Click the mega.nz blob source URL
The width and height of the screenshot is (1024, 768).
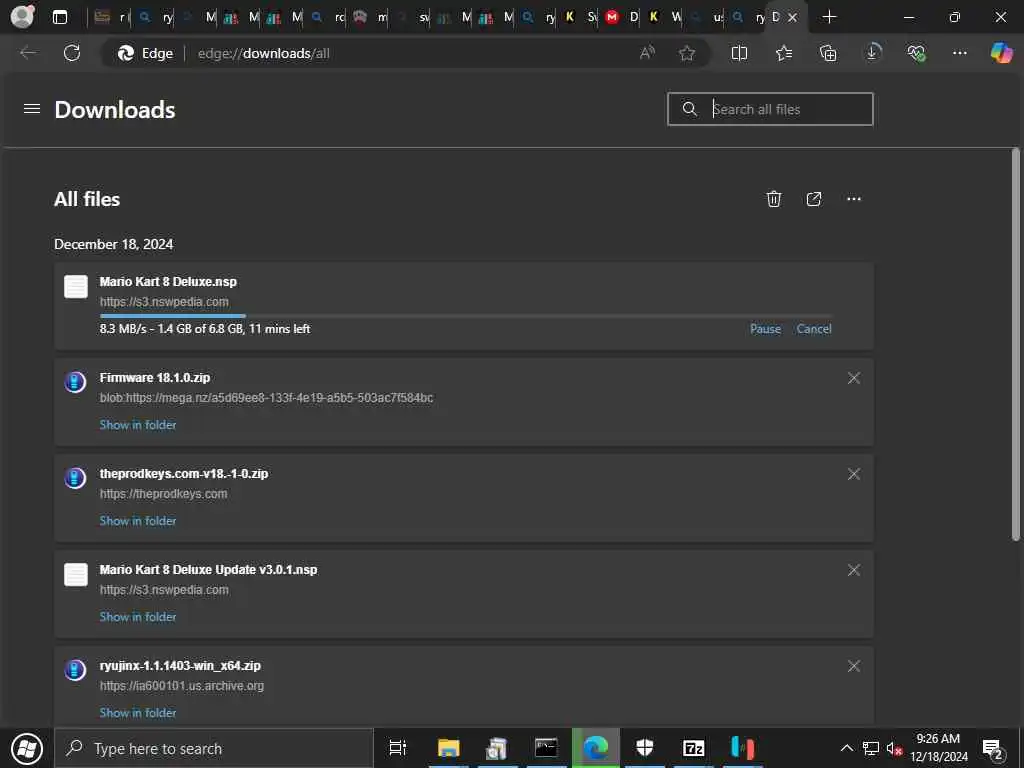tap(266, 398)
